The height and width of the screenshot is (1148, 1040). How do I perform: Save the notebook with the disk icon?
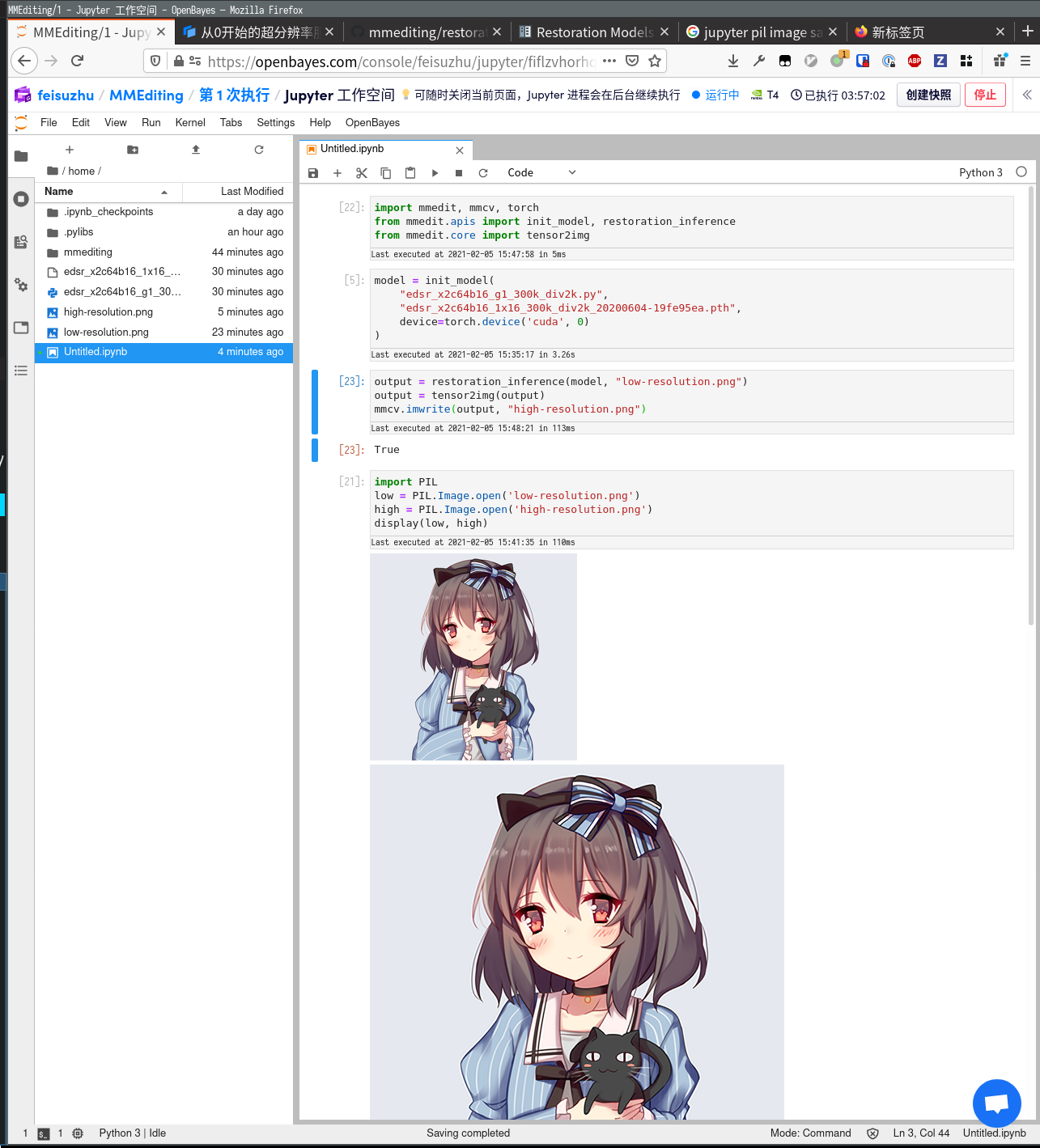tap(313, 173)
